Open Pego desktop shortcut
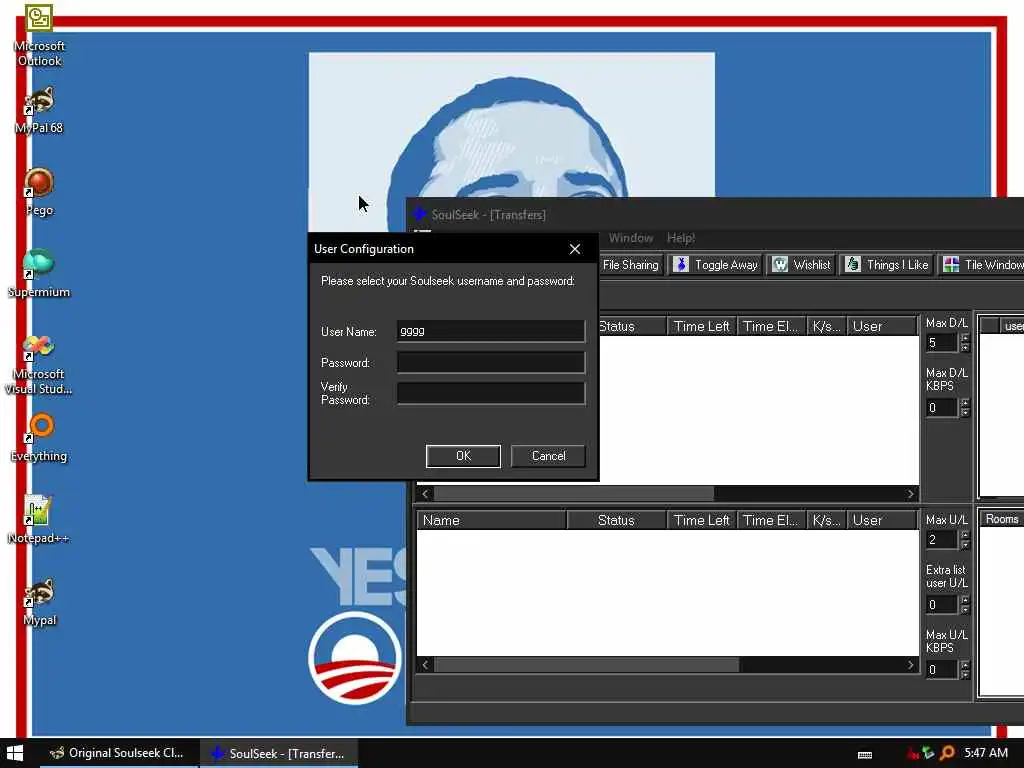Screen dimensions: 1024x768 (39, 193)
